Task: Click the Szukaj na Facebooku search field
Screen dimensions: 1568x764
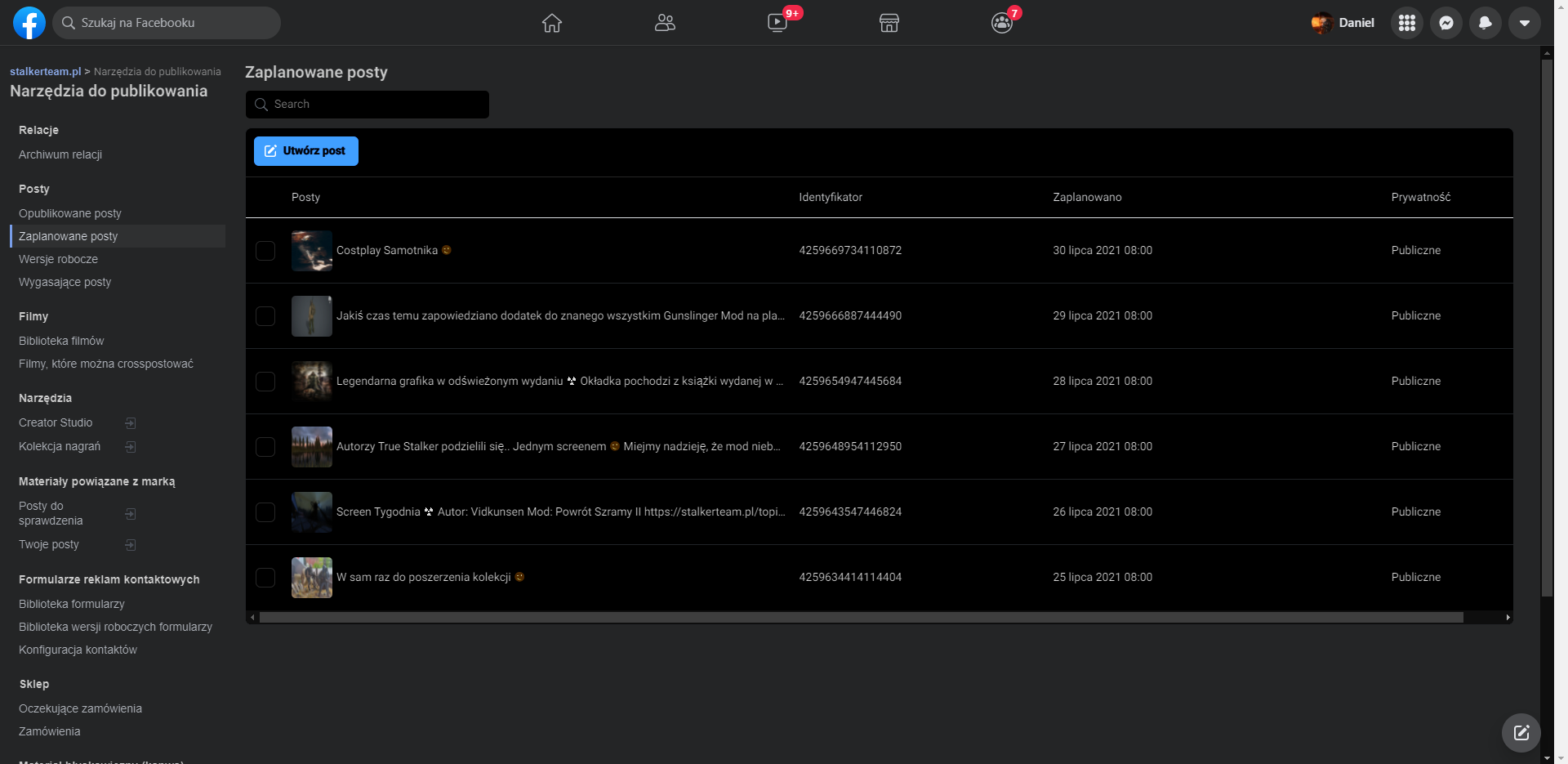Action: [167, 23]
